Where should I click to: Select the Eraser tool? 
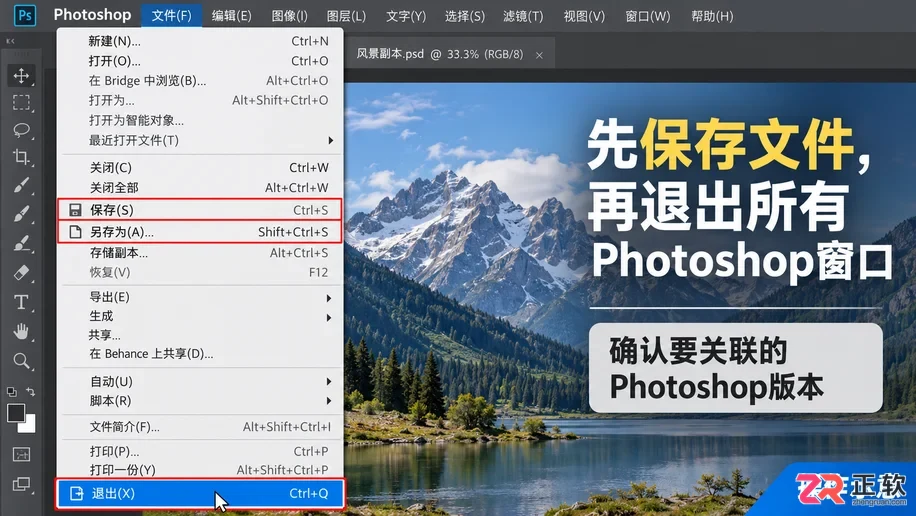tap(21, 272)
